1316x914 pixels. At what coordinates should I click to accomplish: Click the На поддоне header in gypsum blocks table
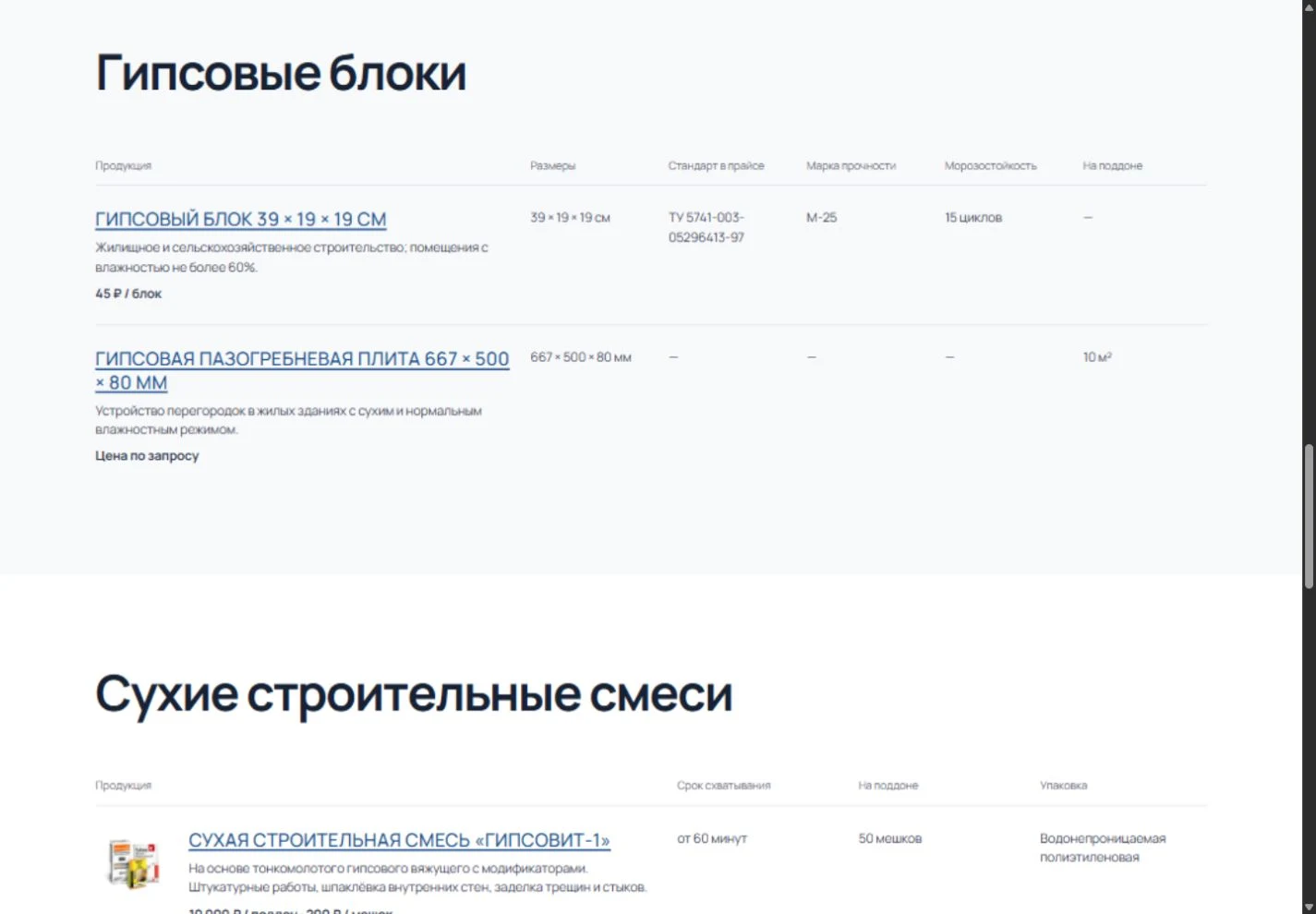pos(1112,166)
